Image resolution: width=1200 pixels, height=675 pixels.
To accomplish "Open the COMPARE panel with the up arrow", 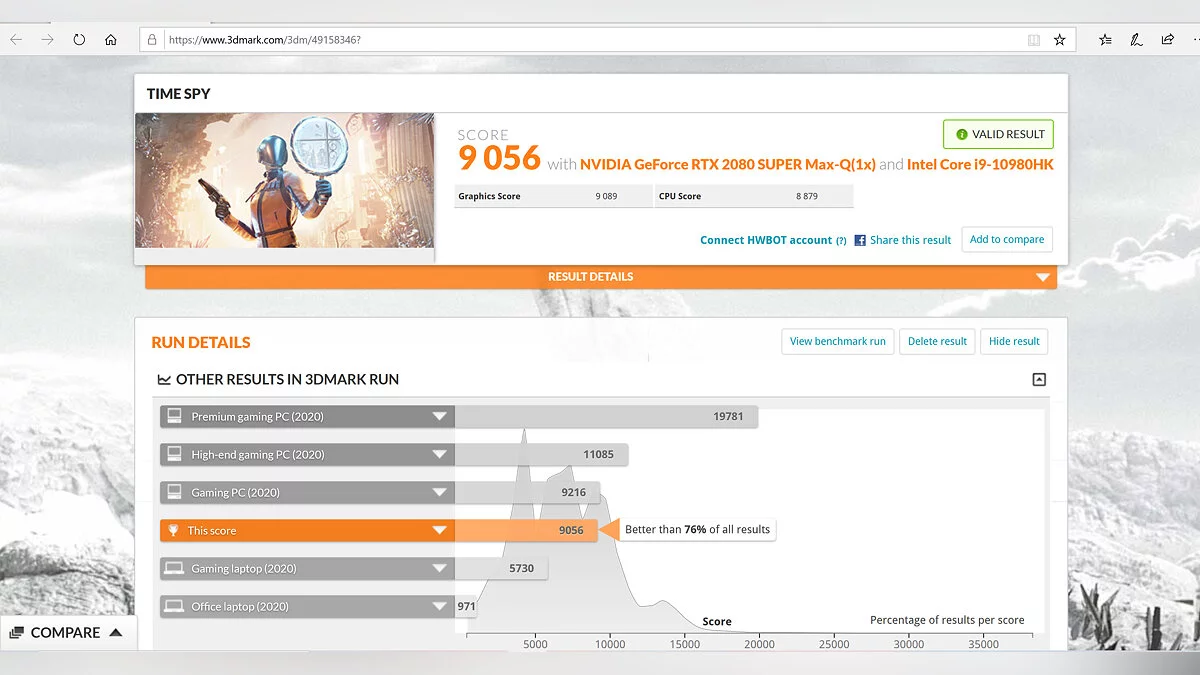I will coord(116,632).
